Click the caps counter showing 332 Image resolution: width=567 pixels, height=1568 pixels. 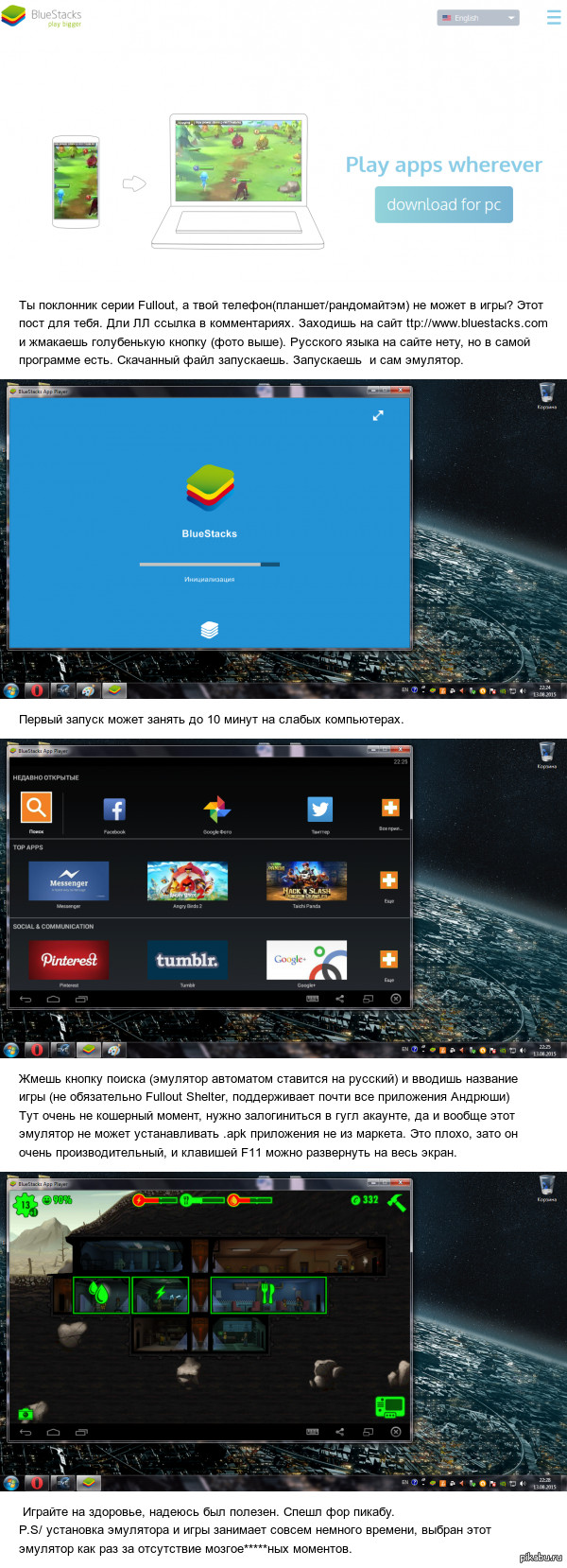pos(365,1199)
